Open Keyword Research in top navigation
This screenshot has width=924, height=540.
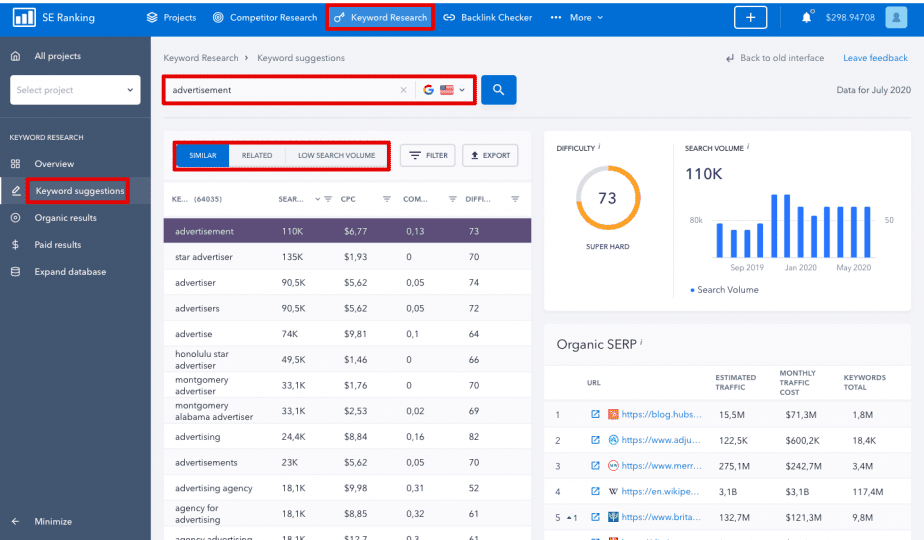[380, 18]
